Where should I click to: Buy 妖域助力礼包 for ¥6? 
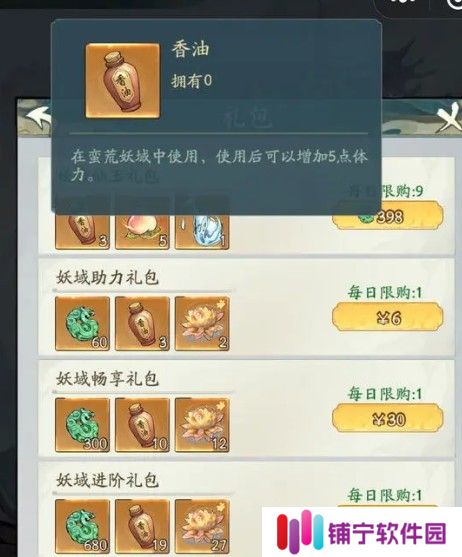click(387, 317)
